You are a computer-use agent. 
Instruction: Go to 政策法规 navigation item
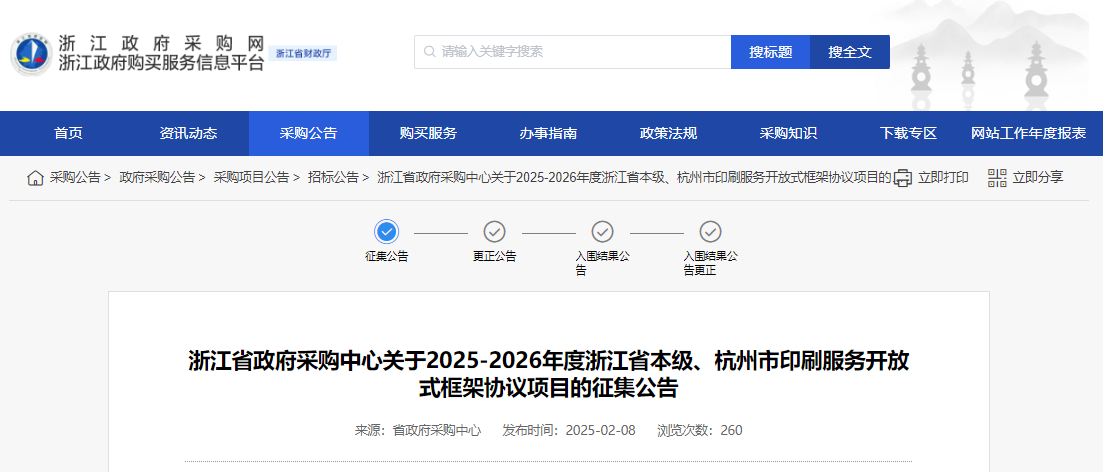click(668, 134)
